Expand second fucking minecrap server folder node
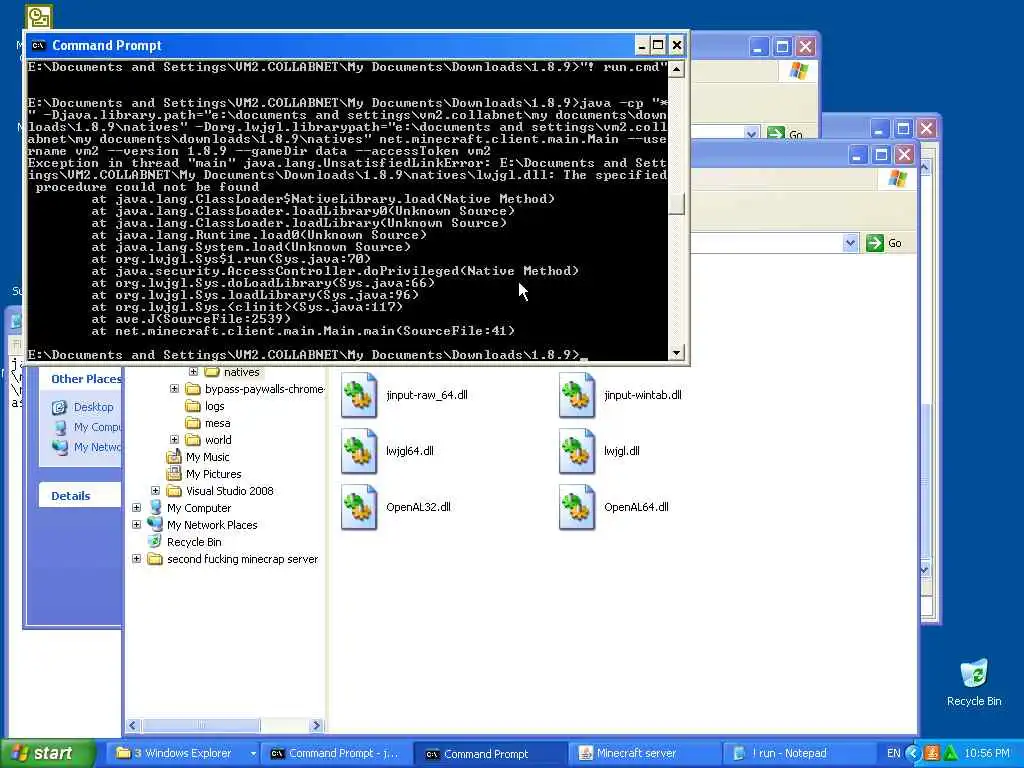This screenshot has height=768, width=1024. click(136, 558)
